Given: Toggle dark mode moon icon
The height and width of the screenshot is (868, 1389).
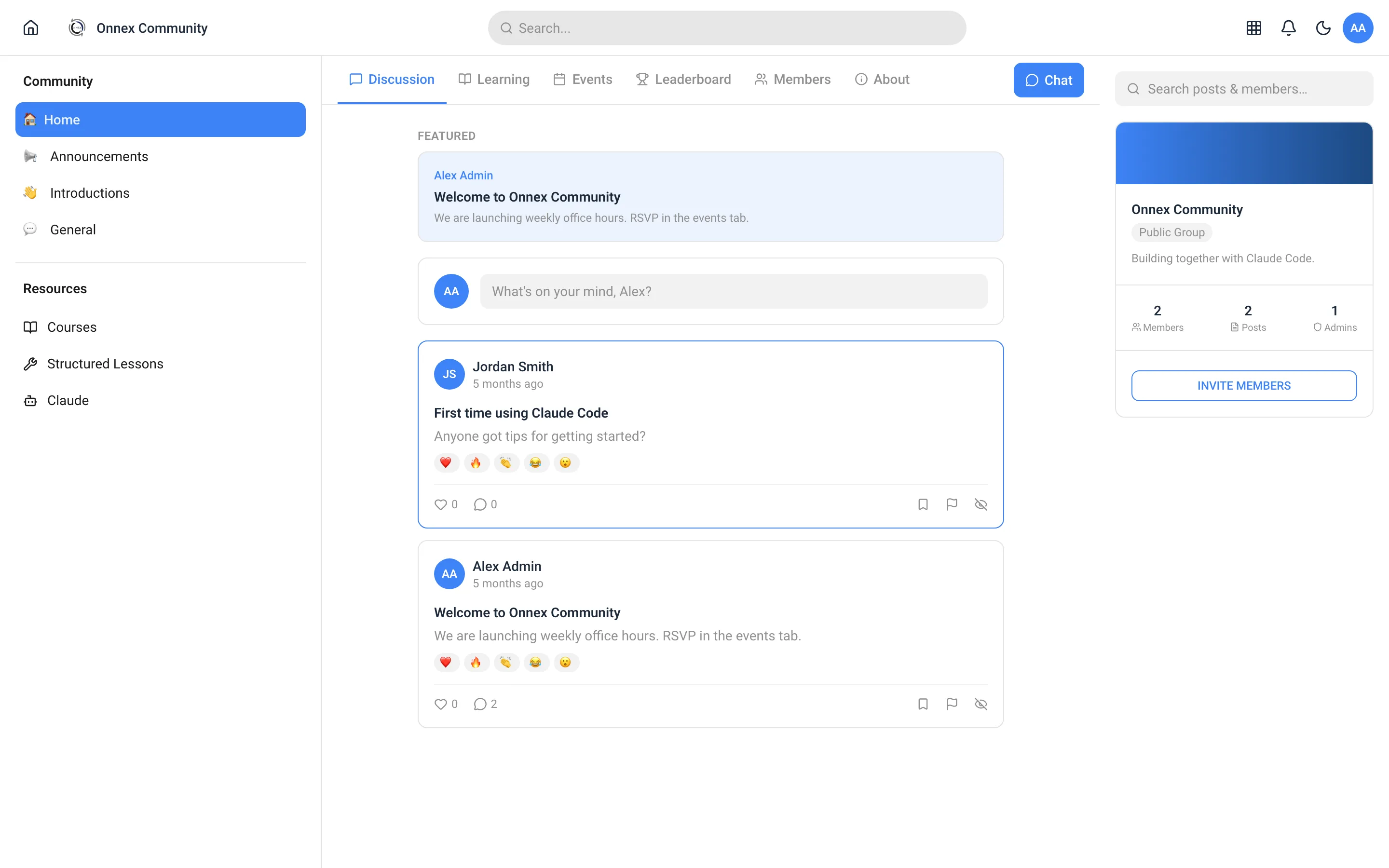Looking at the screenshot, I should pyautogui.click(x=1323, y=28).
